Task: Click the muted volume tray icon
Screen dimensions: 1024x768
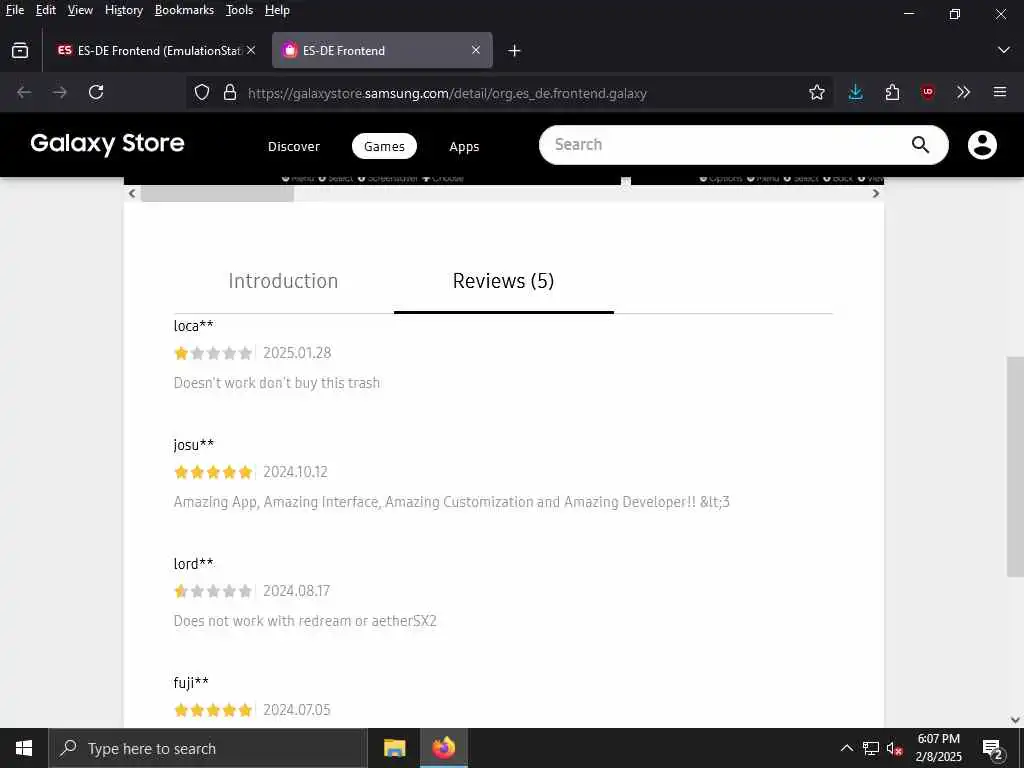Action: click(895, 748)
